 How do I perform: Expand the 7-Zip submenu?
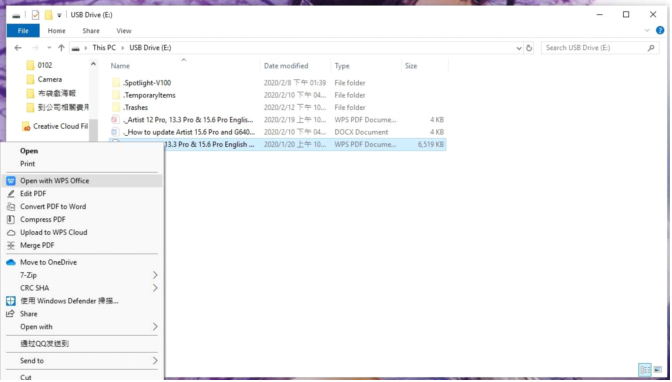point(155,275)
